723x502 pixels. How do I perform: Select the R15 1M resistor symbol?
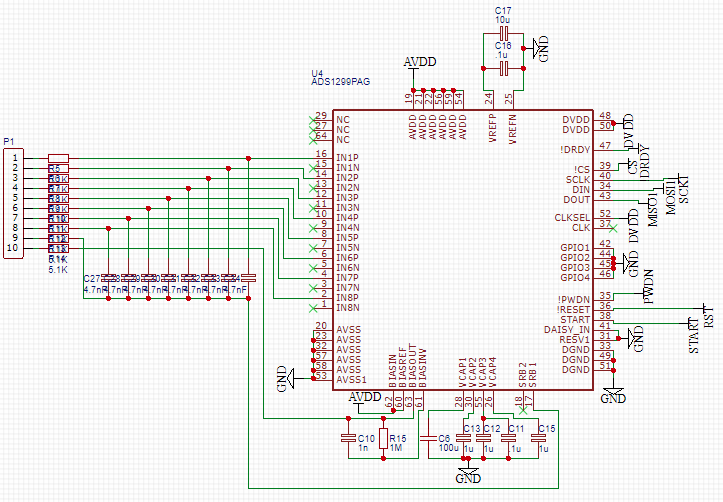coord(384,438)
